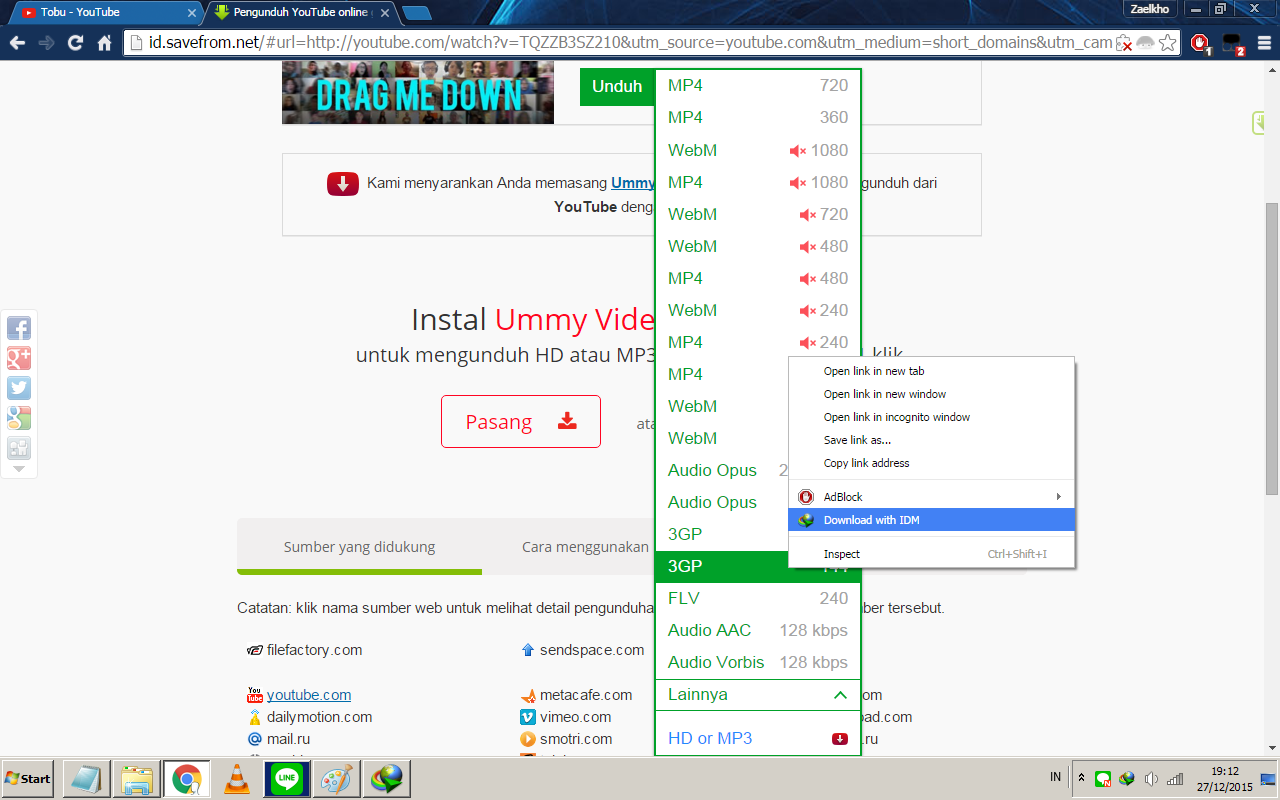Click the Facebook share icon

pos(19,328)
